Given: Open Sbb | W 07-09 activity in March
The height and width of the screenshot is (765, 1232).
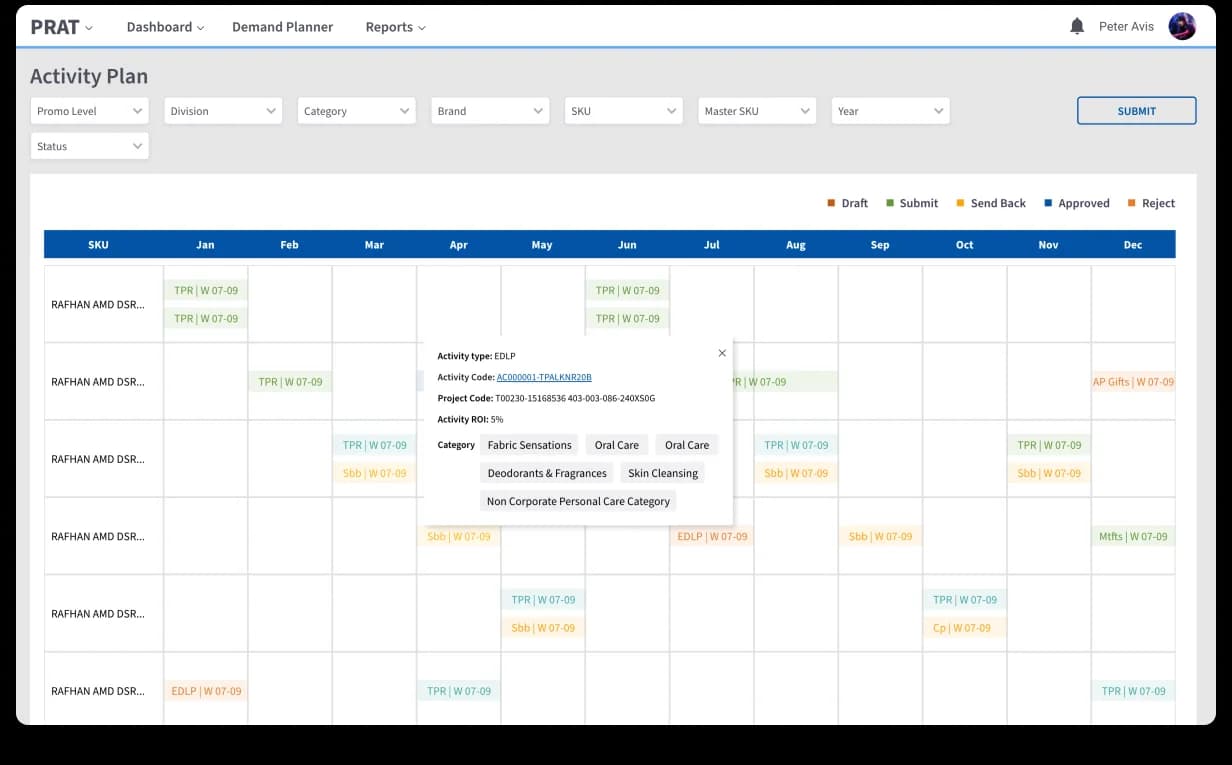Looking at the screenshot, I should [374, 473].
